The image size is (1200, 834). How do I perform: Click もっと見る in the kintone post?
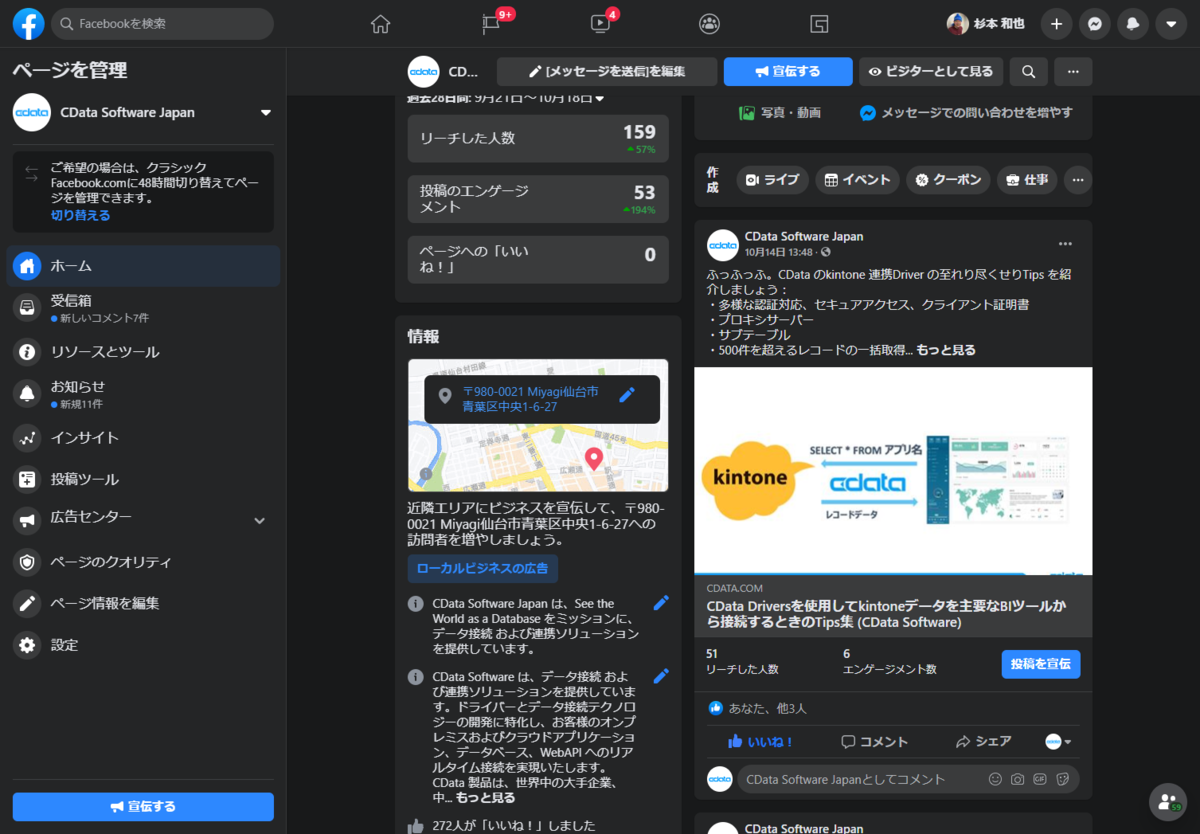(946, 350)
